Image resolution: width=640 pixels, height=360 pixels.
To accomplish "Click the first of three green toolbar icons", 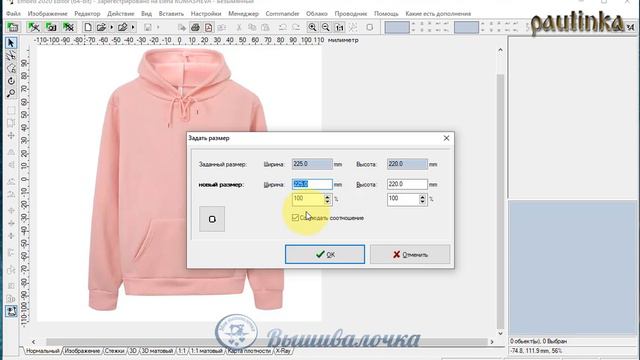I will pyautogui.click(x=34, y=27).
